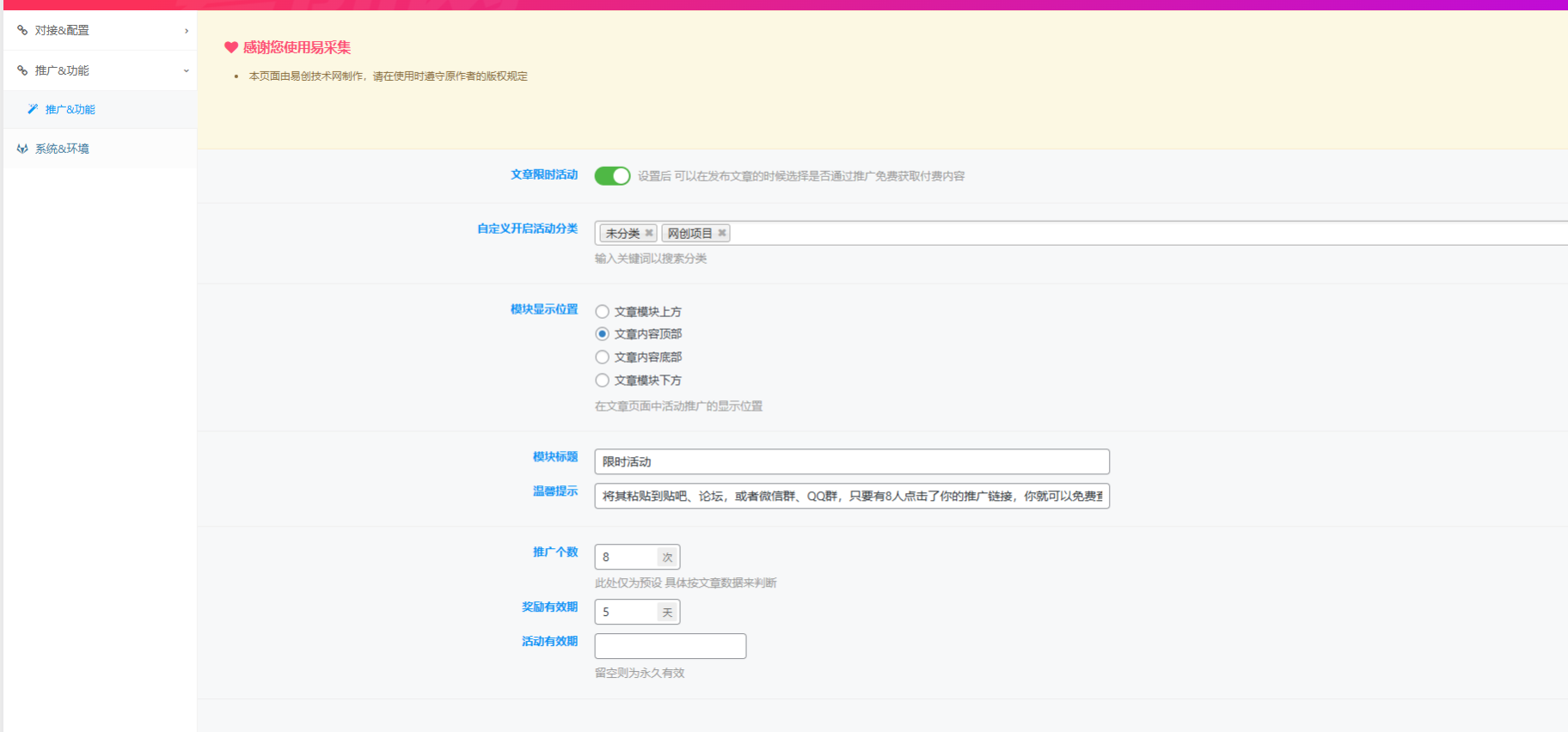Select 文章模块下方 radio option
Screen dimensions: 1568x732
pos(603,381)
